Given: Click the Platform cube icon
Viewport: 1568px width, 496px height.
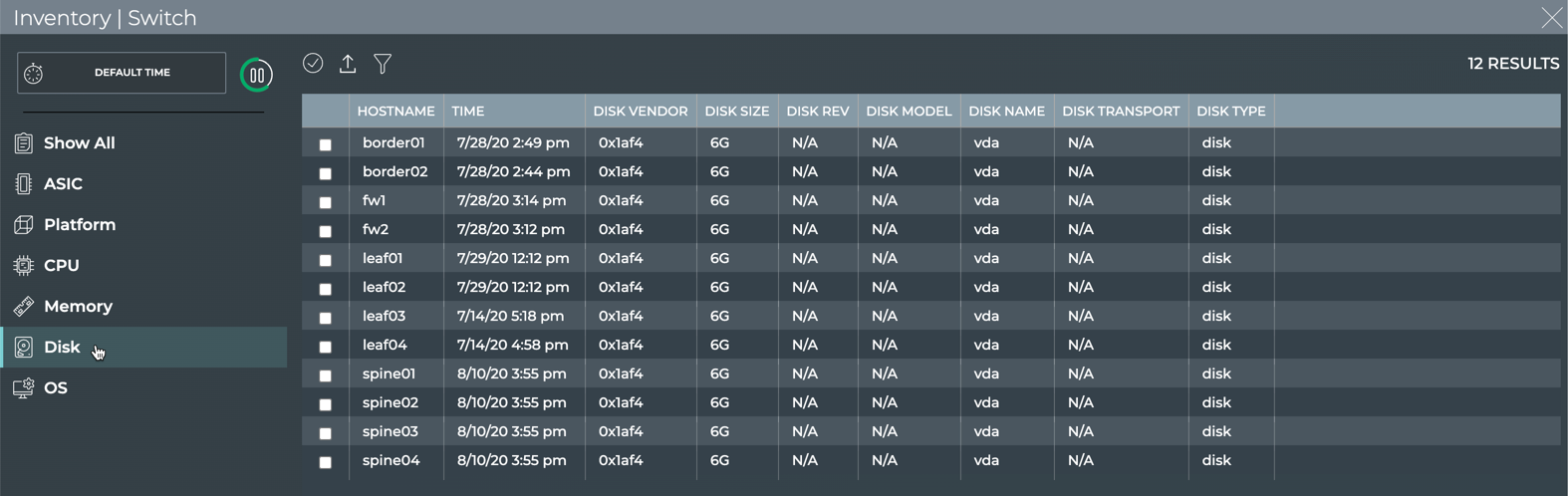Looking at the screenshot, I should pos(24,224).
